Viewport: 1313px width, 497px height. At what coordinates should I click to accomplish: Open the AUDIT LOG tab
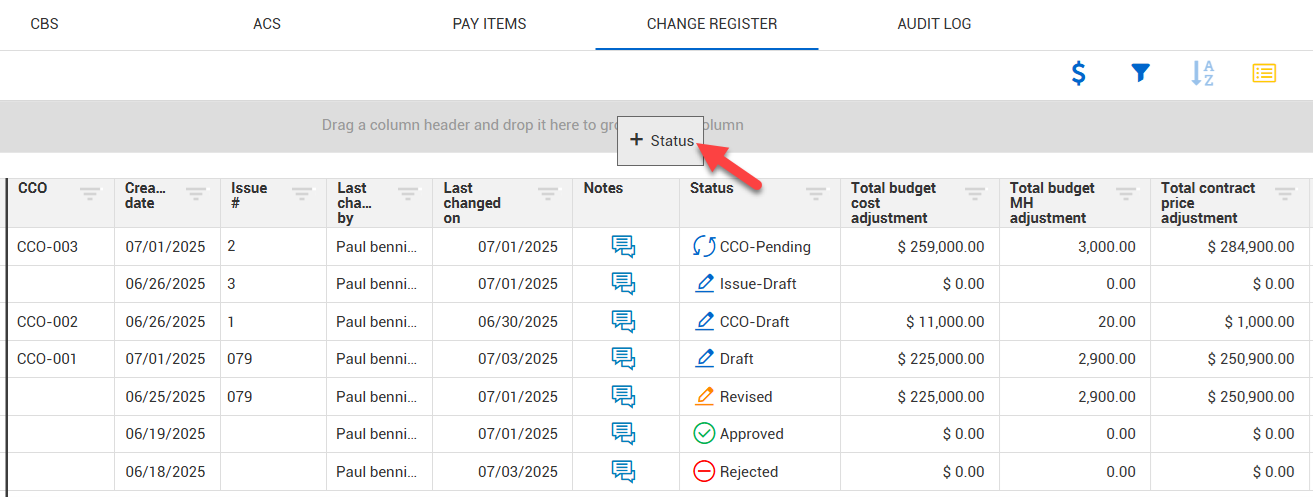point(934,24)
